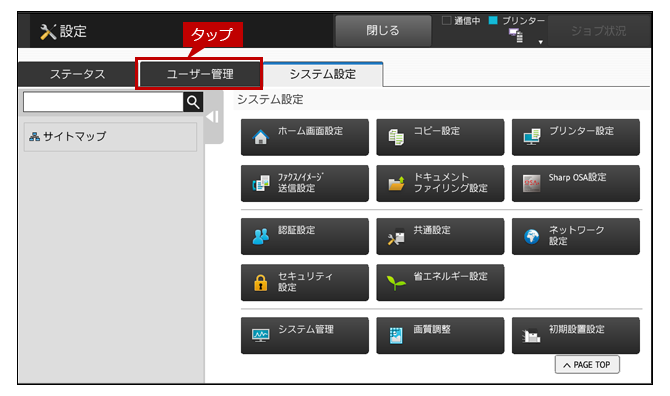Click the search magnifier button

193,102
